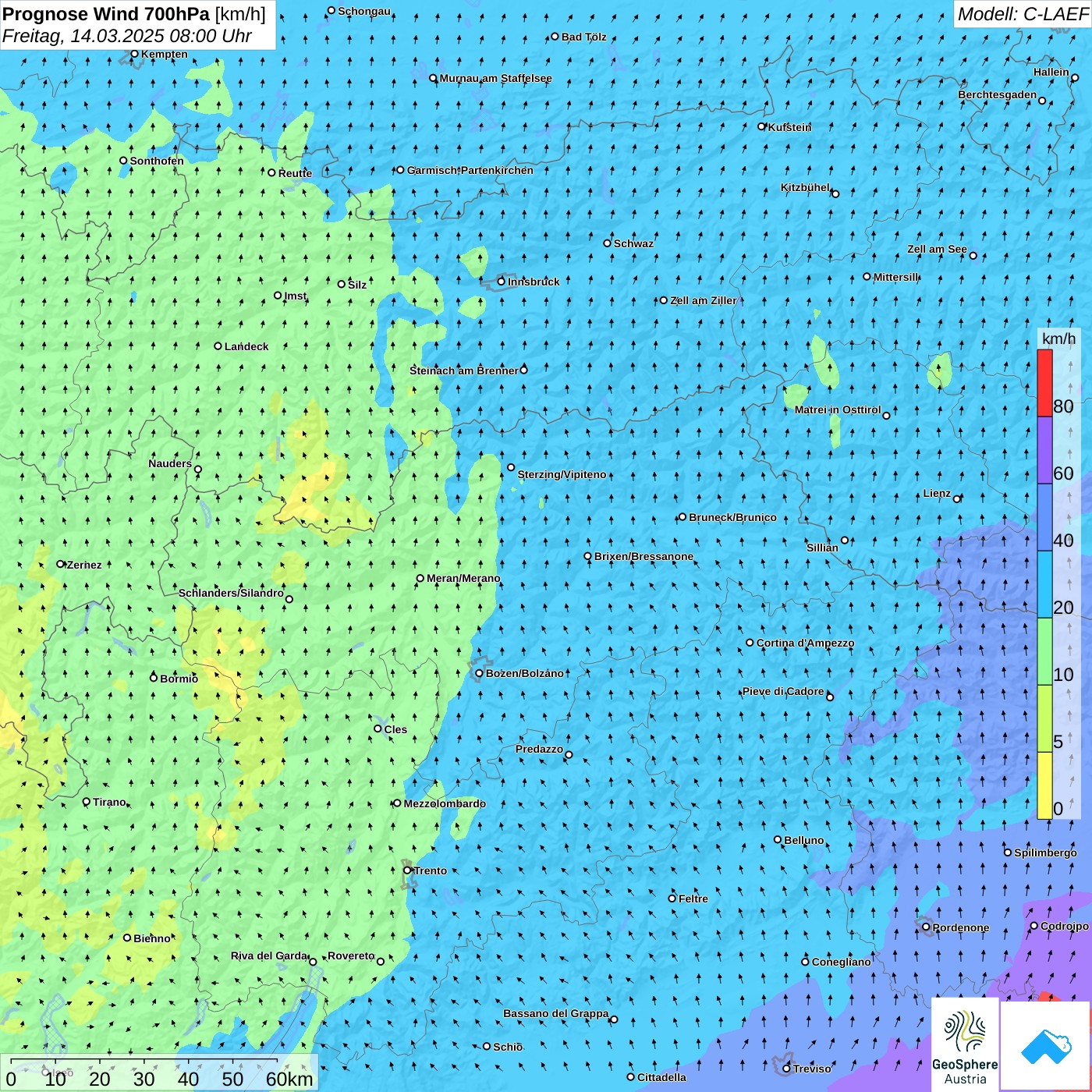Click the GeoSphere Austria logo
Screen dimensions: 1092x1092
(x=965, y=1044)
